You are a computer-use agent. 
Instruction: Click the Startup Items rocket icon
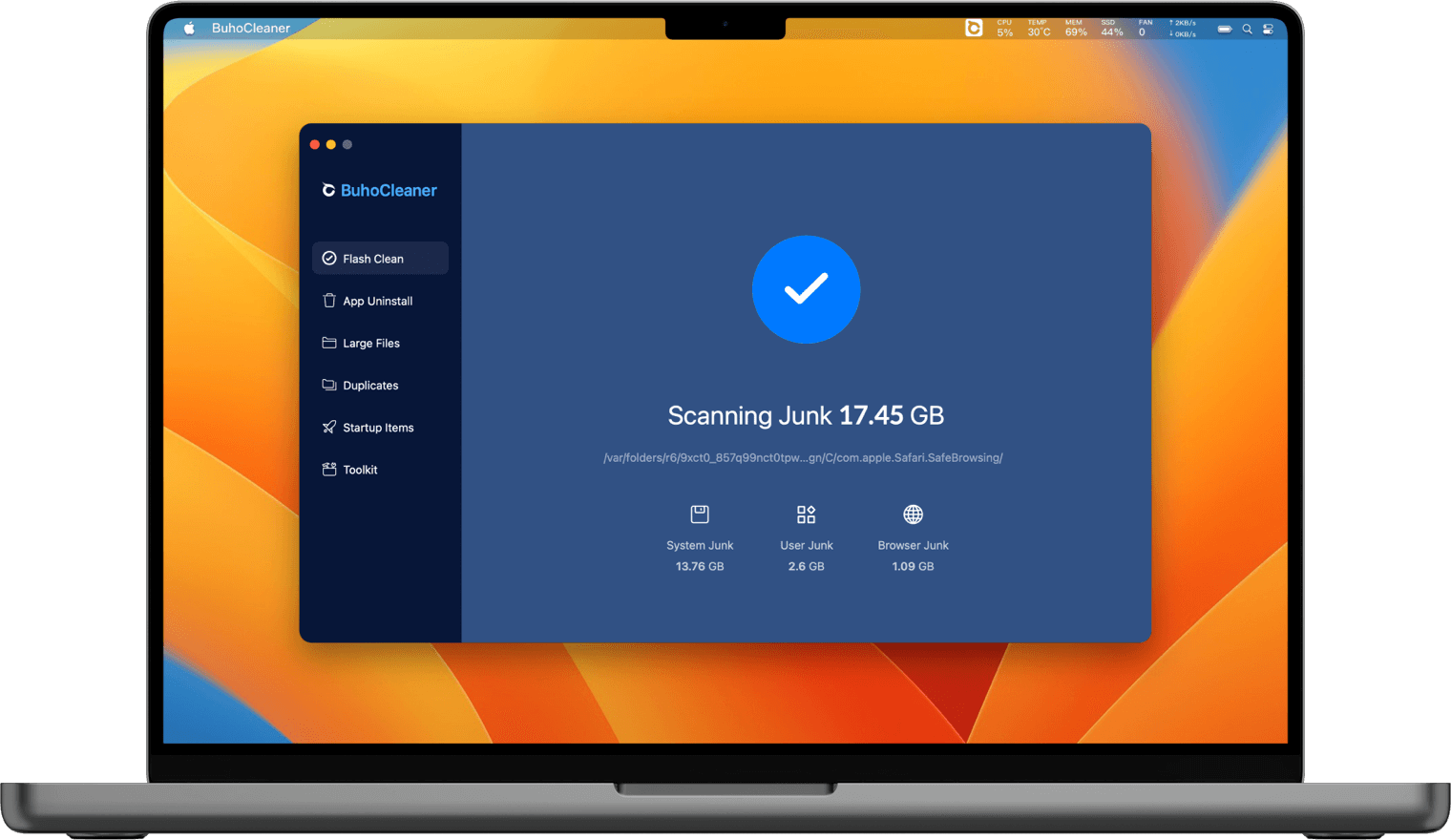(329, 427)
